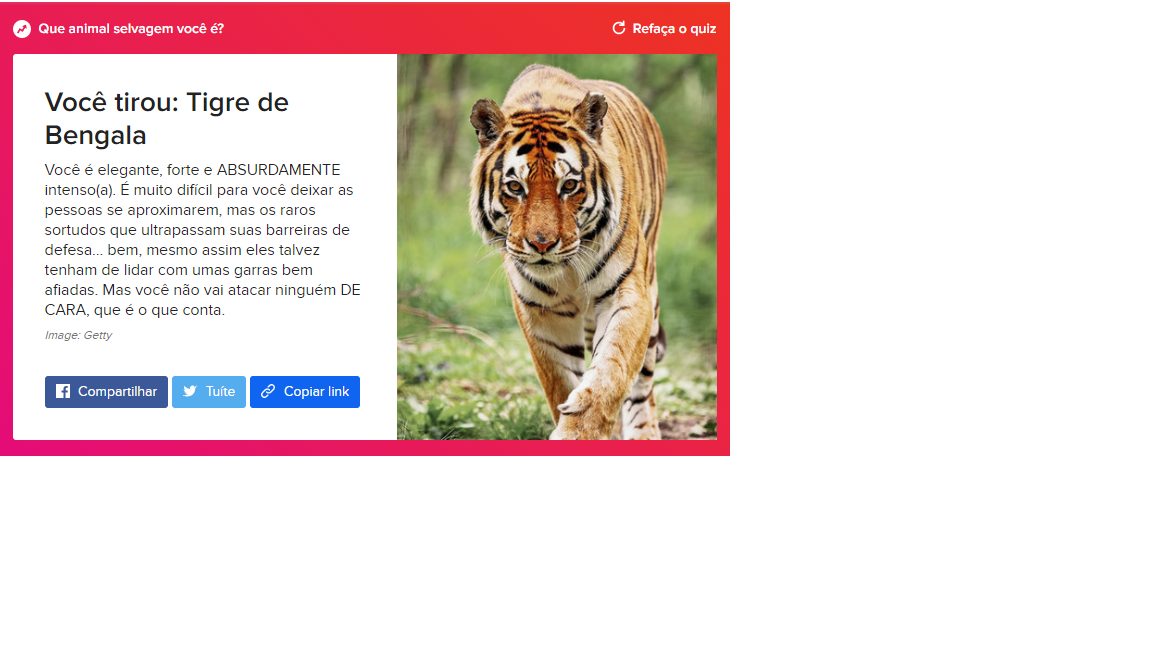The image size is (1152, 648).
Task: Click the Copiar link button
Action: 305,392
